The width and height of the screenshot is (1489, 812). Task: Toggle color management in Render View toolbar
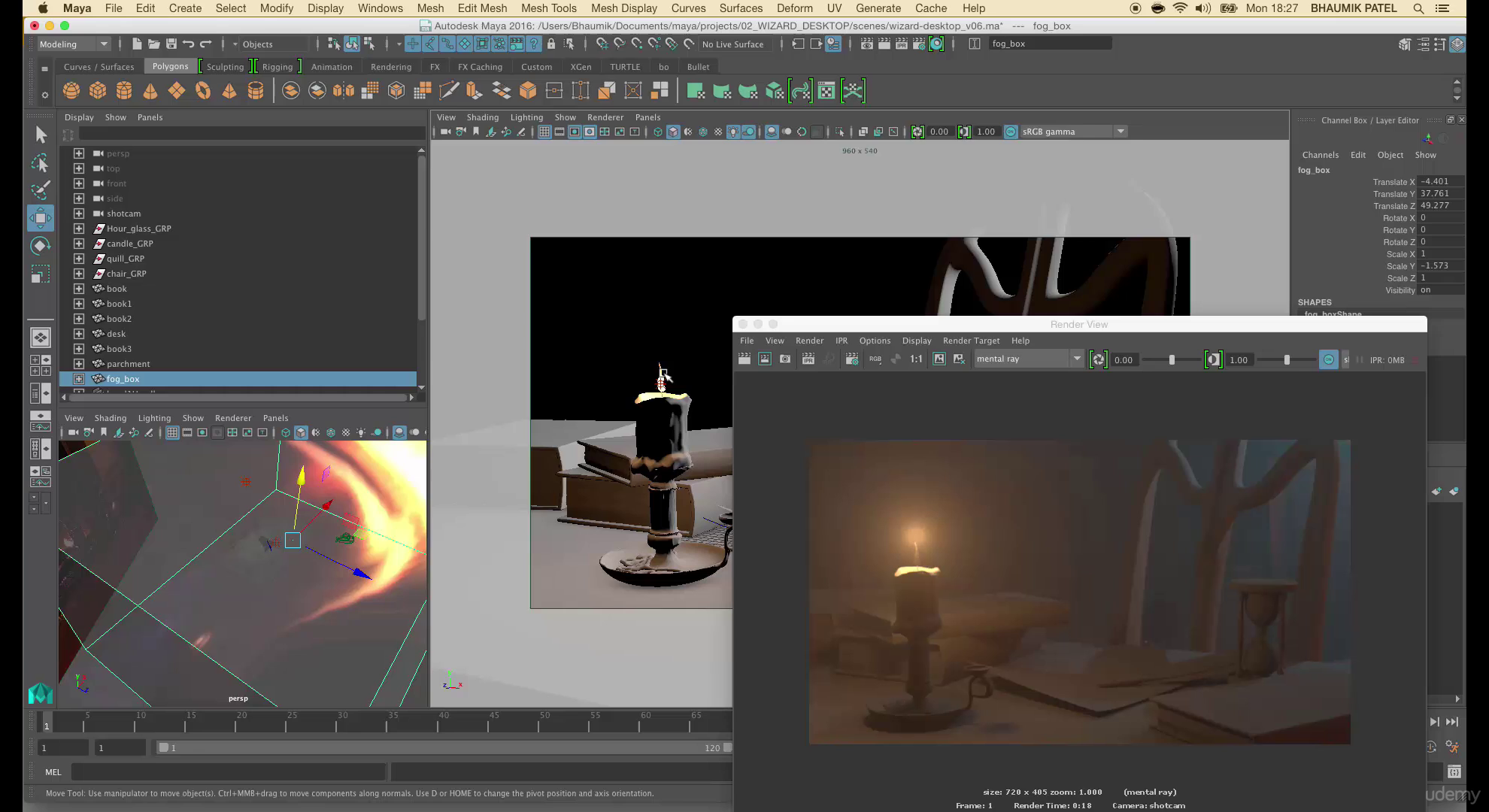(x=1329, y=359)
